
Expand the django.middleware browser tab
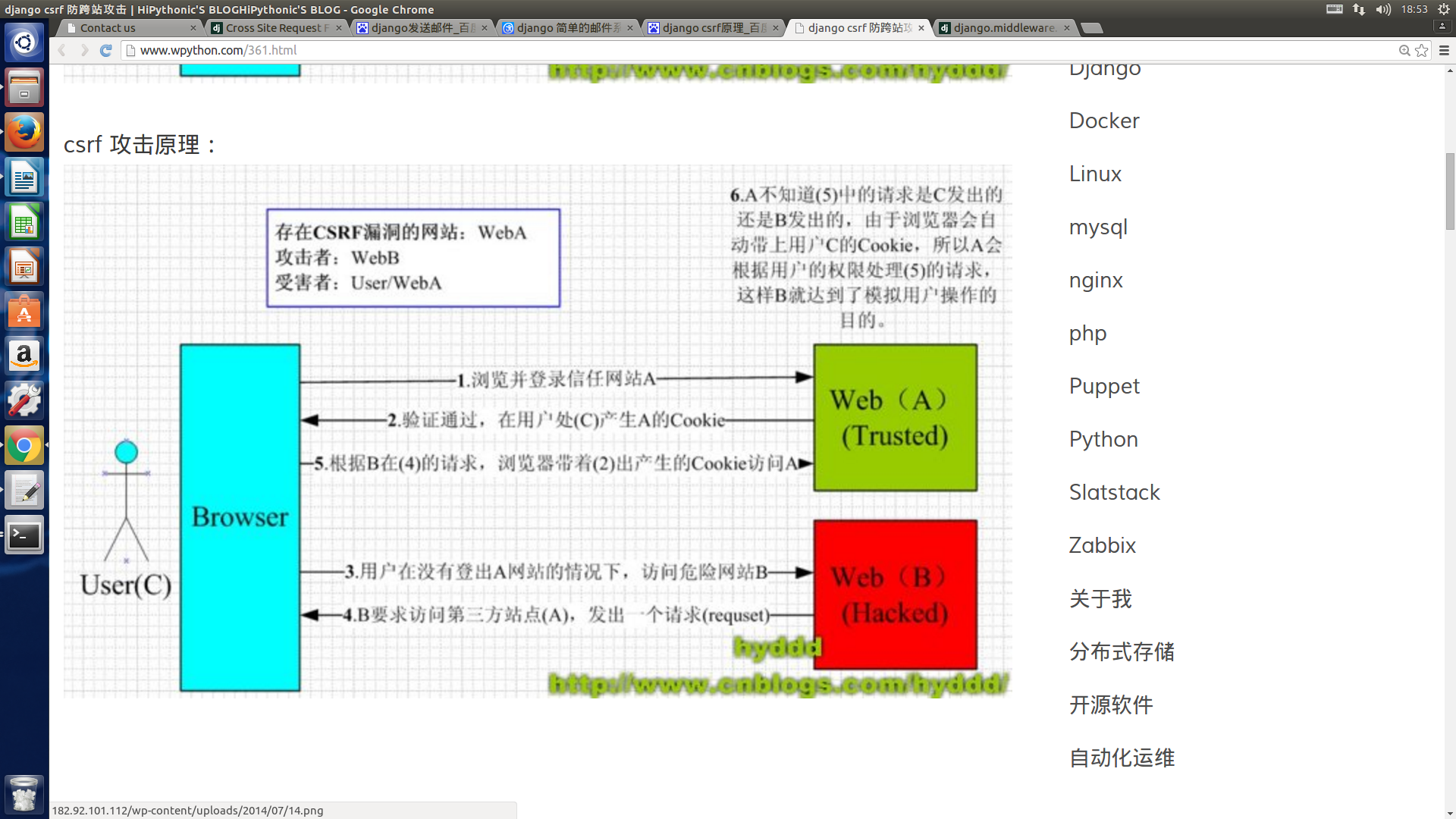(x=999, y=27)
